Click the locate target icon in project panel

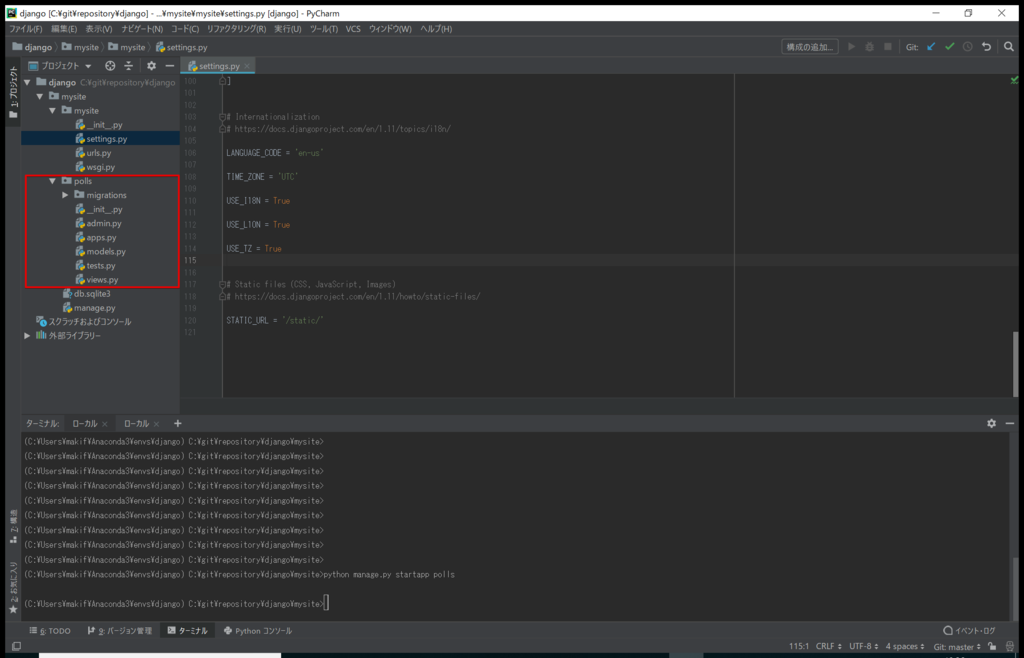click(x=110, y=66)
